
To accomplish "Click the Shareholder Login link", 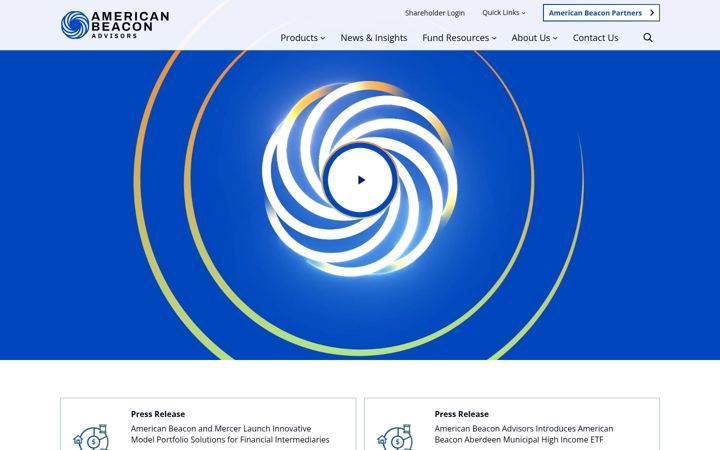I will click(434, 13).
